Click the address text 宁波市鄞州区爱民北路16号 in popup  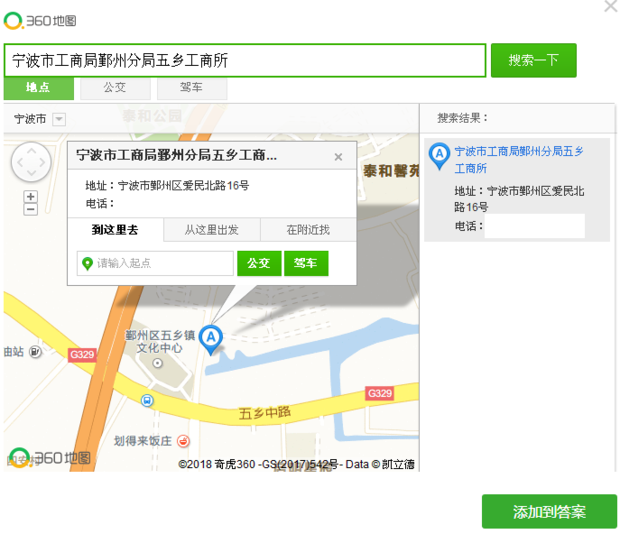(183, 185)
